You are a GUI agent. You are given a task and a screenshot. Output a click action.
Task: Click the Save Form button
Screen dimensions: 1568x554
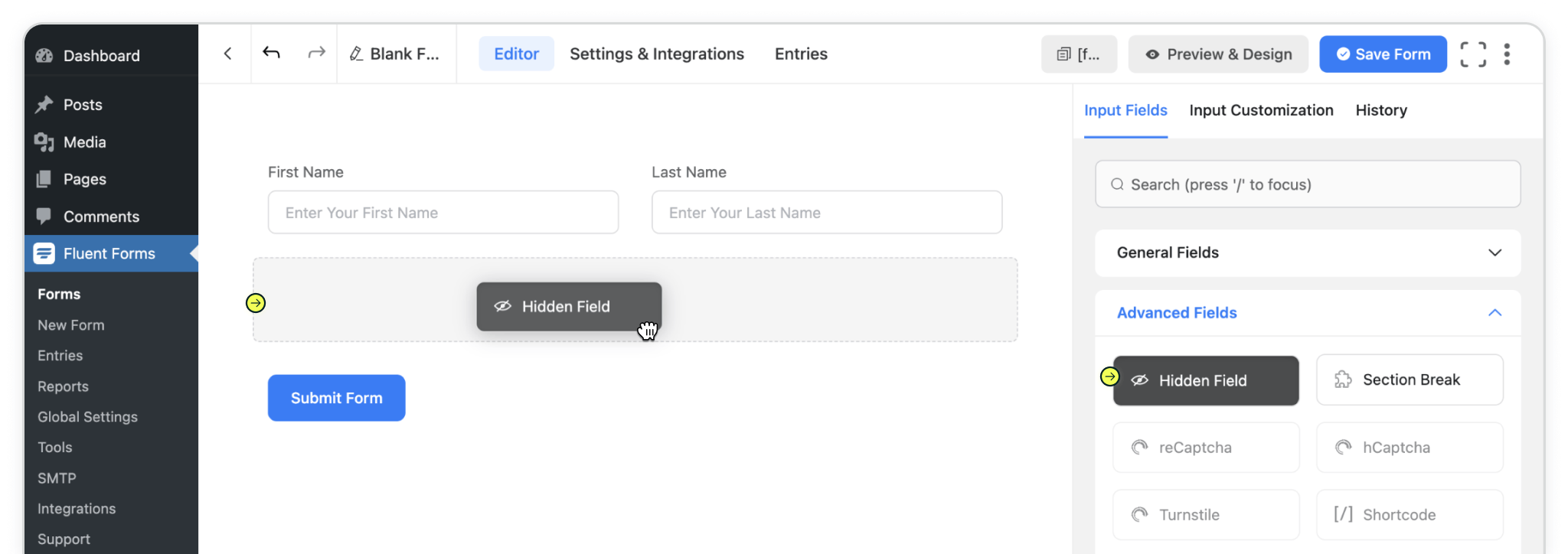click(1383, 54)
